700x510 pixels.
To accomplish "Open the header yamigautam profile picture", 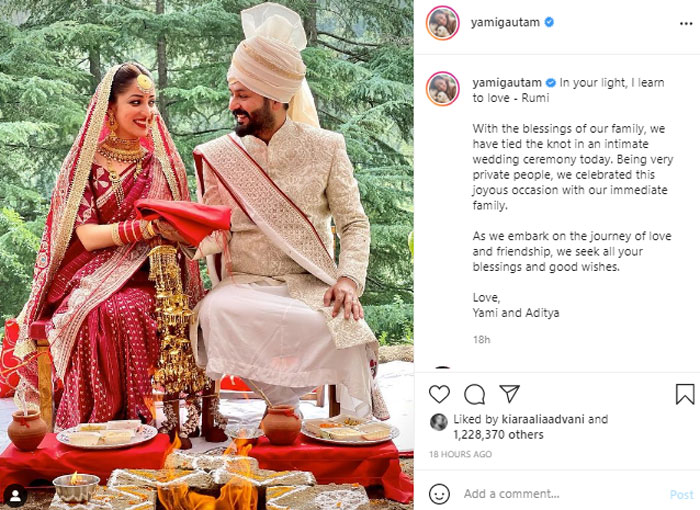I will tap(442, 23).
